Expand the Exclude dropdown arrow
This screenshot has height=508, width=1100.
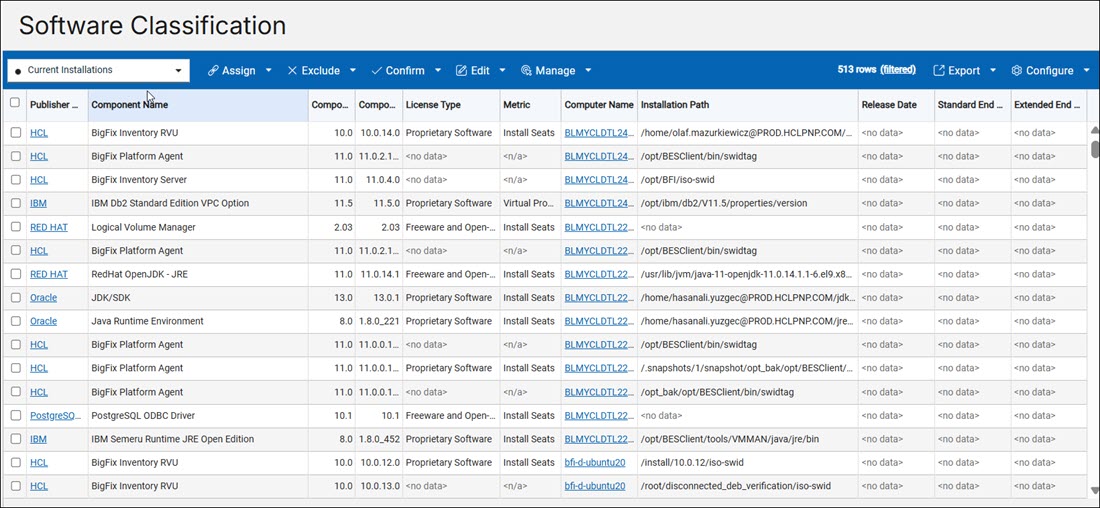353,71
